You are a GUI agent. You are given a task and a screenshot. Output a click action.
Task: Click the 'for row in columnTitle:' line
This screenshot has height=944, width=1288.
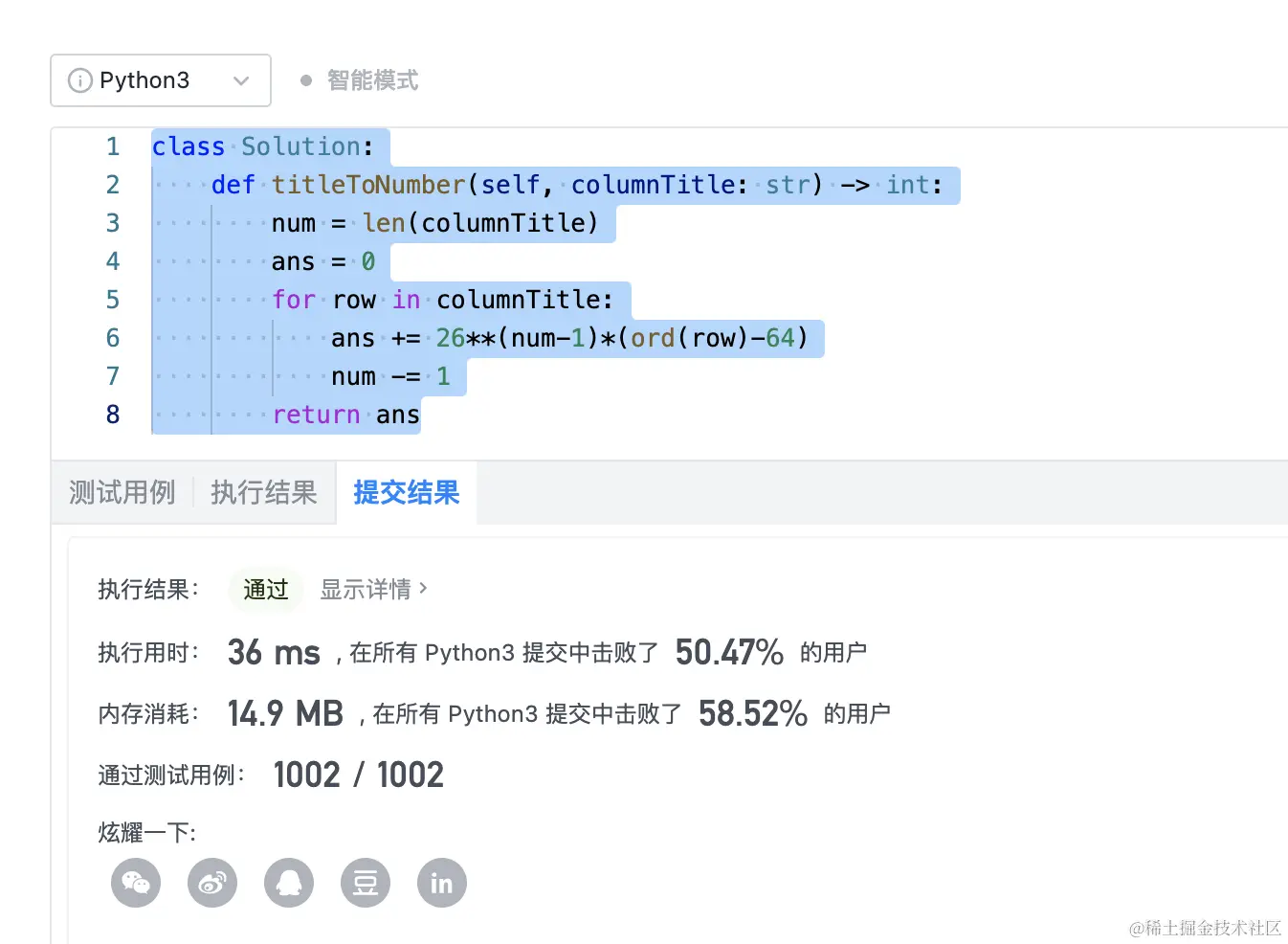pos(443,300)
